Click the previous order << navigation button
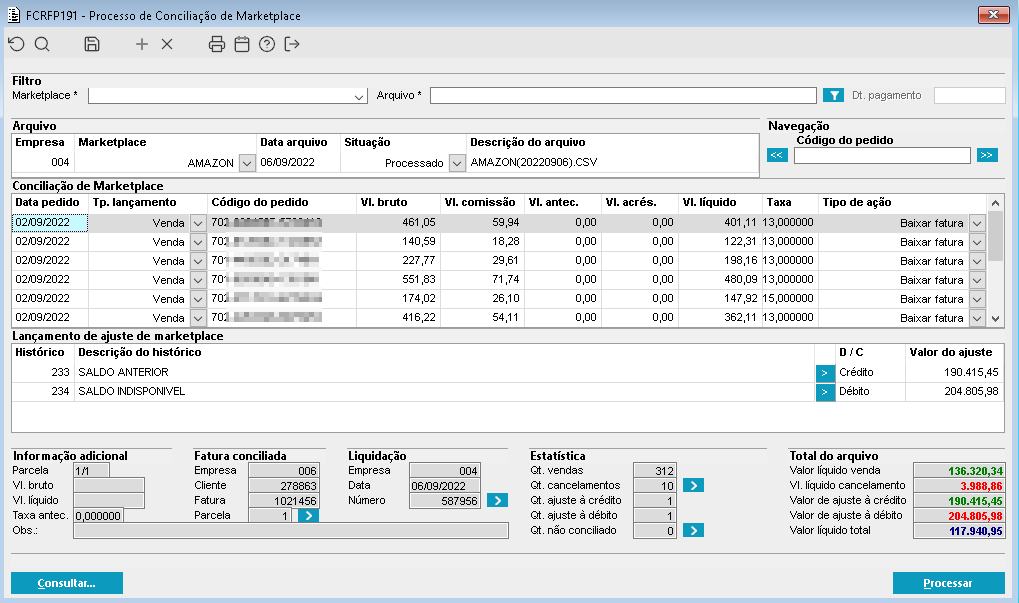Viewport: 1019px width, 603px height. tap(777, 155)
